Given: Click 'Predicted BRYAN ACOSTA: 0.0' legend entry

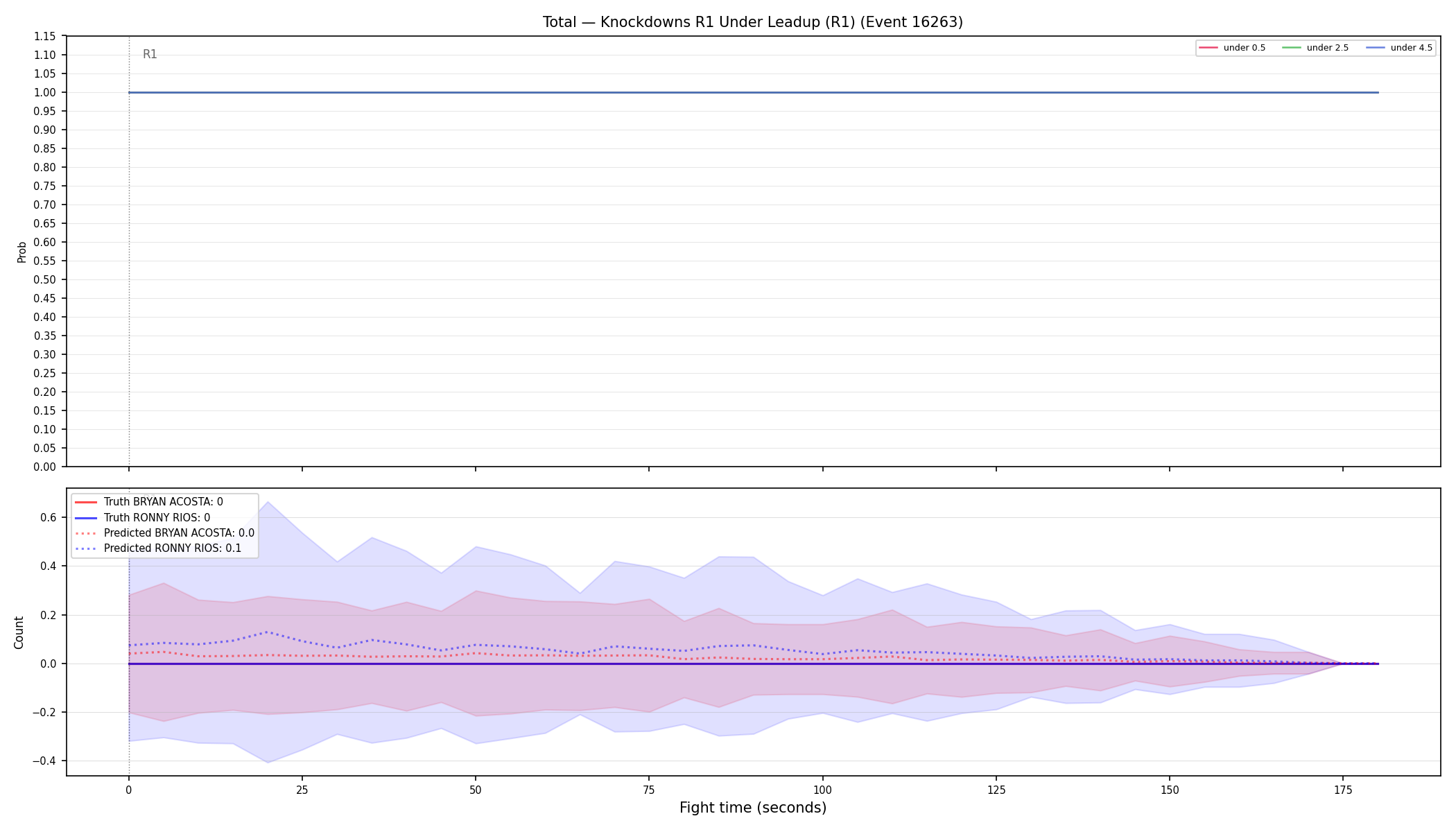Looking at the screenshot, I should point(164,533).
